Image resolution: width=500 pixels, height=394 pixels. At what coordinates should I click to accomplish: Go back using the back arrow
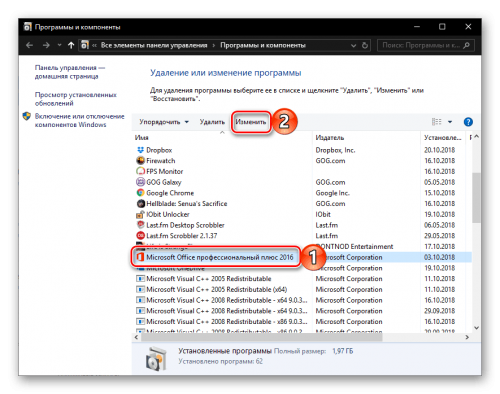click(x=30, y=45)
